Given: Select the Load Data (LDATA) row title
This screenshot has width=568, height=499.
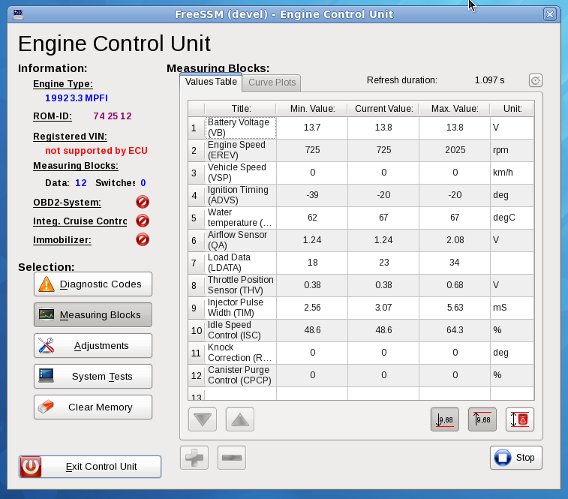Looking at the screenshot, I should pyautogui.click(x=241, y=263).
